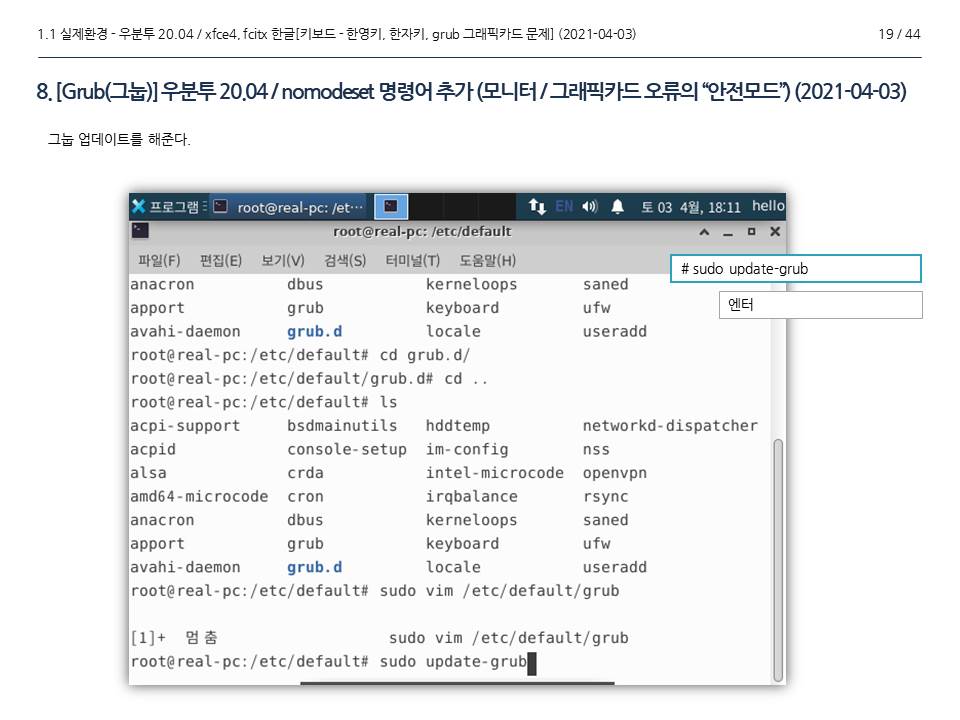Click the 'cd grub.d/' command line
Viewport: 960px width, 720px height.
(301, 355)
